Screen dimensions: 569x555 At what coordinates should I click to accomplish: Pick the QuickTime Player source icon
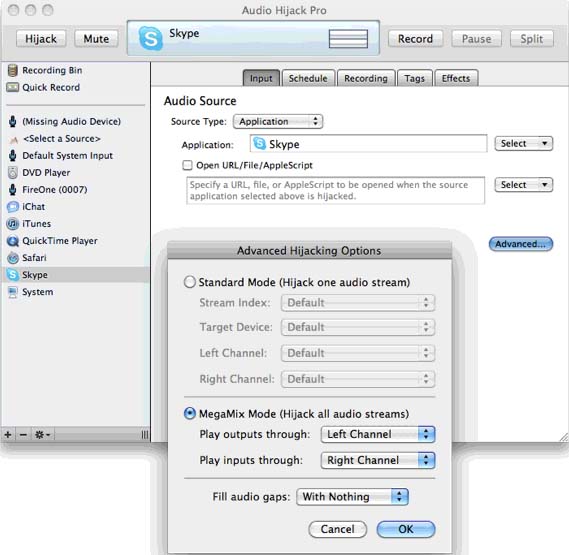tap(13, 241)
